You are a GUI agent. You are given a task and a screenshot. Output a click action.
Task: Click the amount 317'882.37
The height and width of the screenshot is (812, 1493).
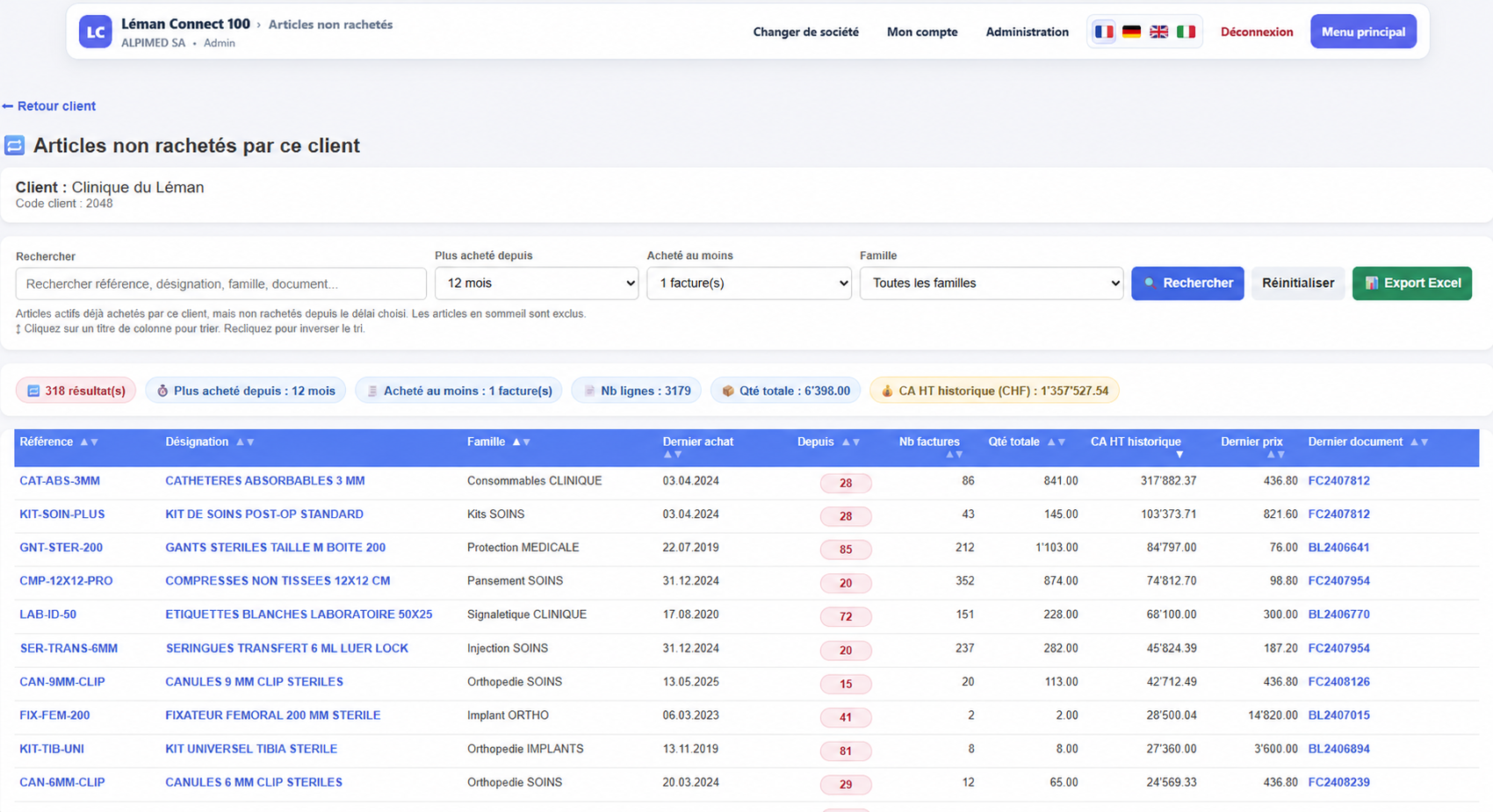point(1168,481)
